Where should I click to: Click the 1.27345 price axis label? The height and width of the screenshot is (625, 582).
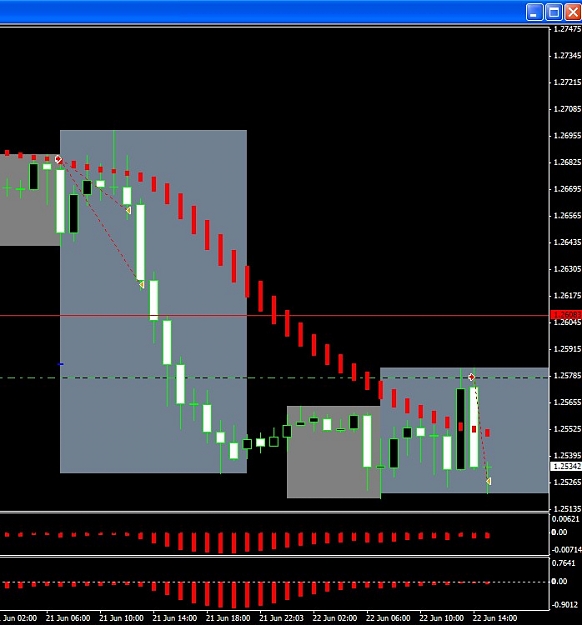pyautogui.click(x=567, y=55)
